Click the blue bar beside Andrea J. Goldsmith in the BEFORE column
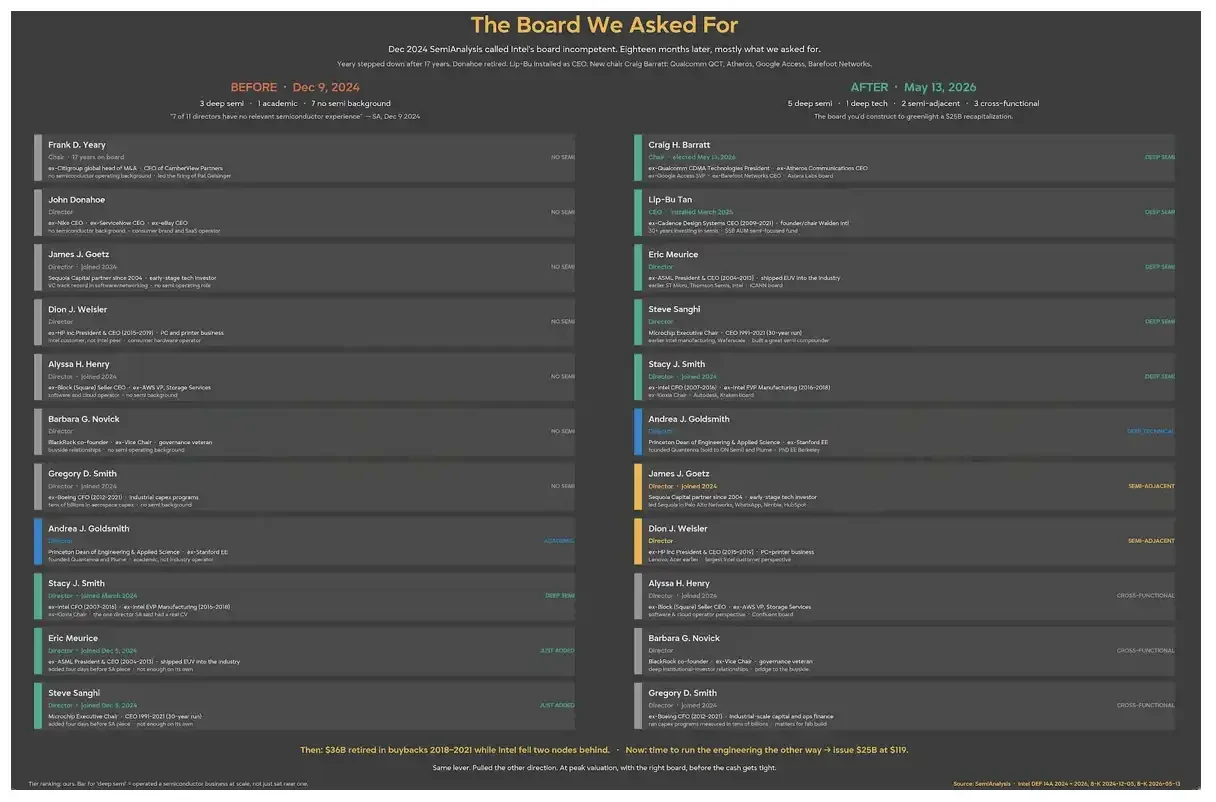Screen dimensions: 1216x802 pyautogui.click(x=37, y=542)
